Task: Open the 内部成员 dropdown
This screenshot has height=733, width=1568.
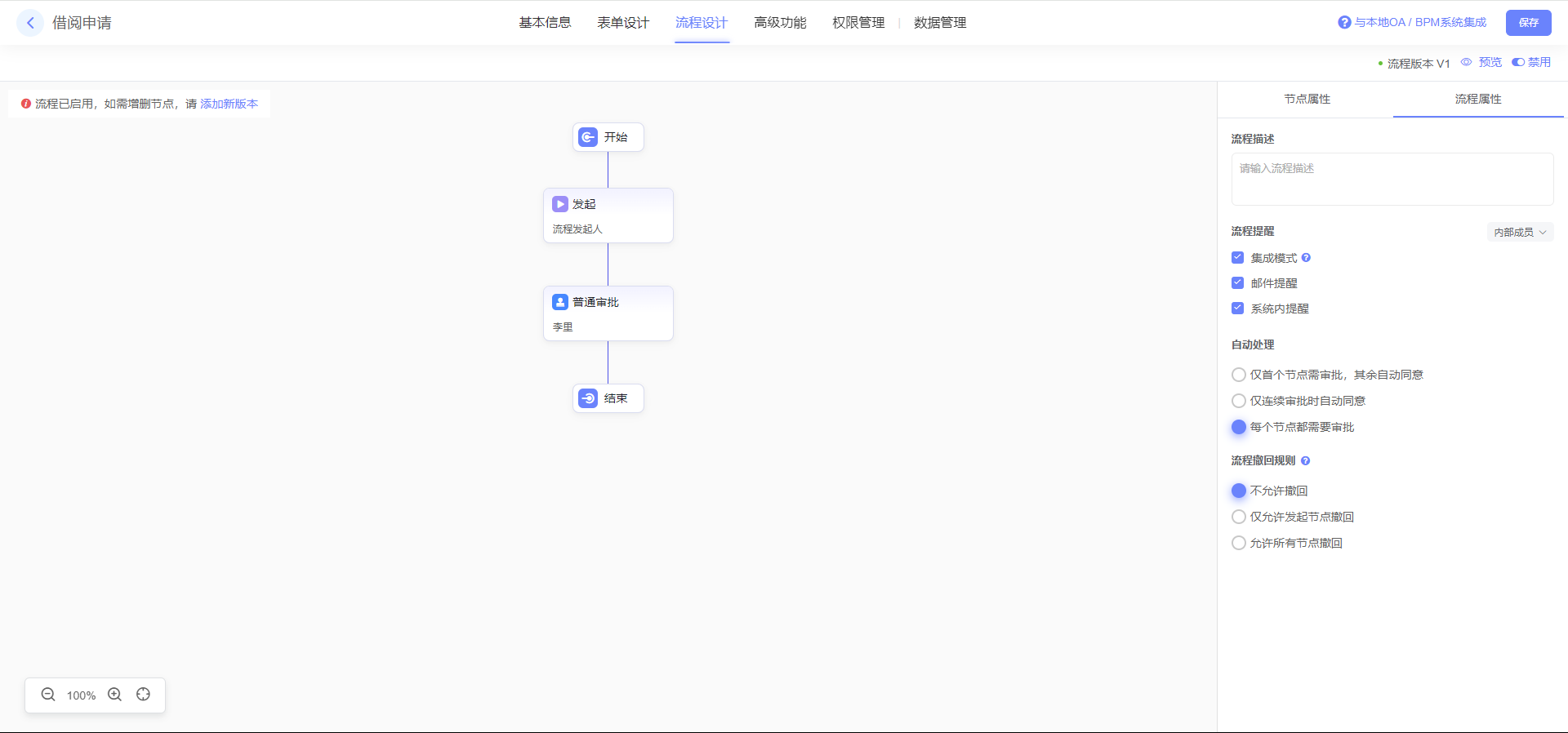Action: 1519,233
